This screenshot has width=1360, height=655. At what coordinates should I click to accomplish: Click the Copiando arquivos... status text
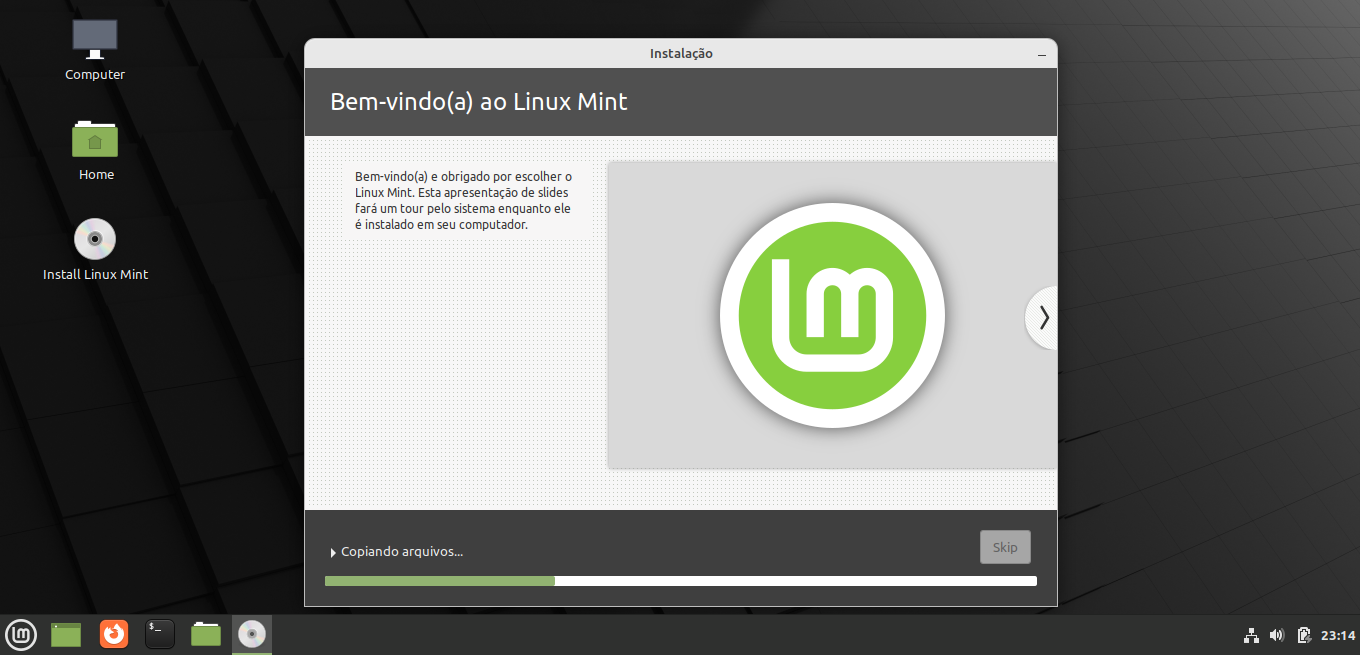coord(402,552)
